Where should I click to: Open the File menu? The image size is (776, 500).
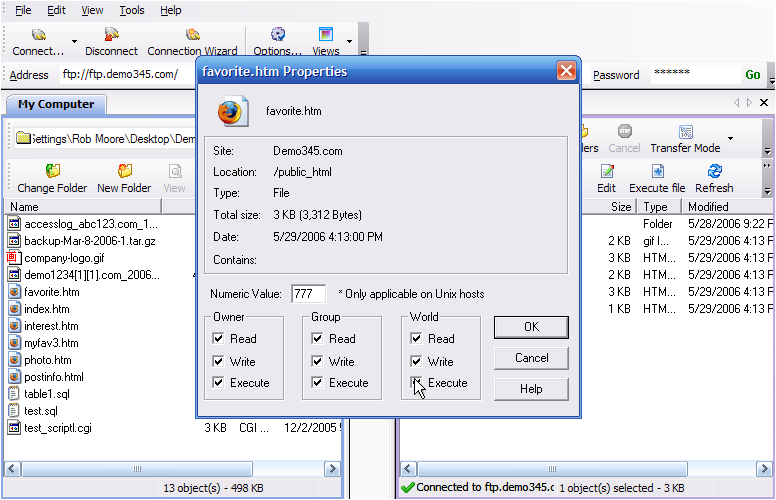[23, 10]
